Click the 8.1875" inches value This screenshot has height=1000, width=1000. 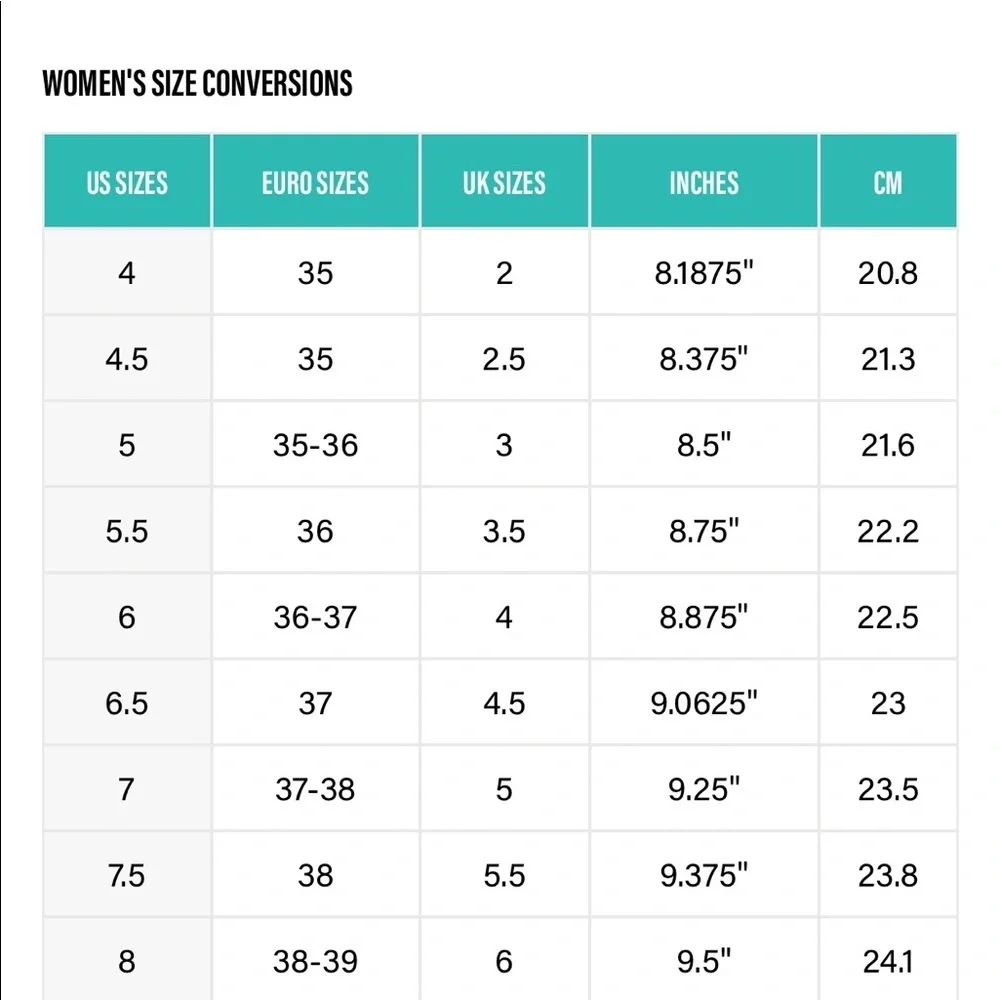pos(704,273)
